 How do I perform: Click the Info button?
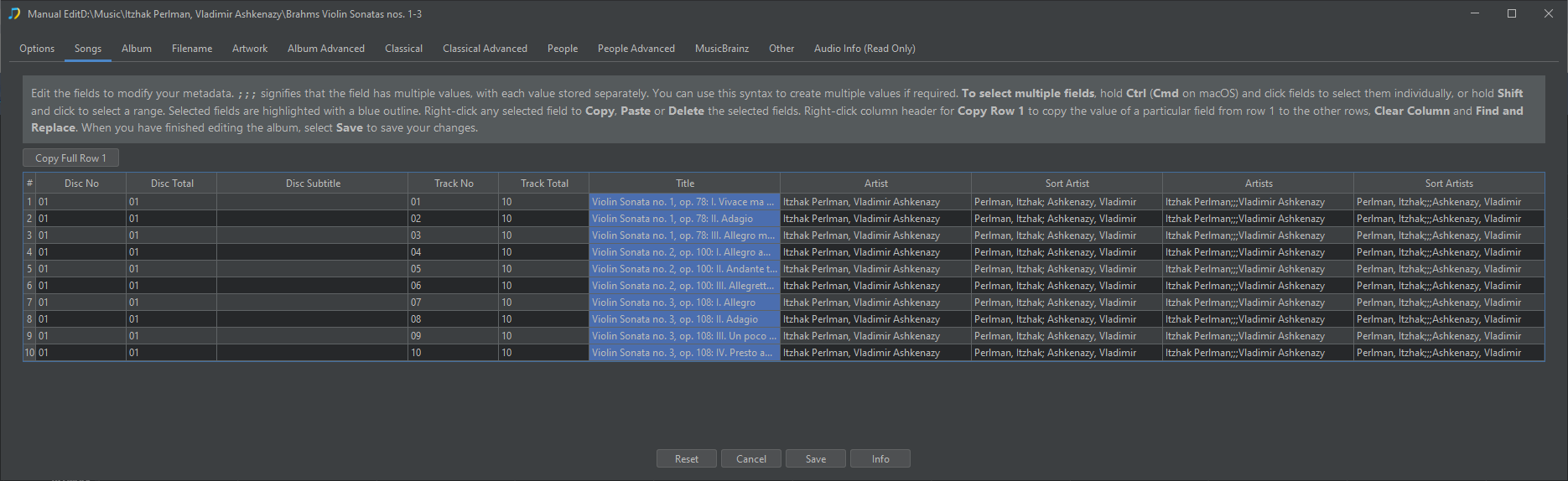click(x=880, y=458)
